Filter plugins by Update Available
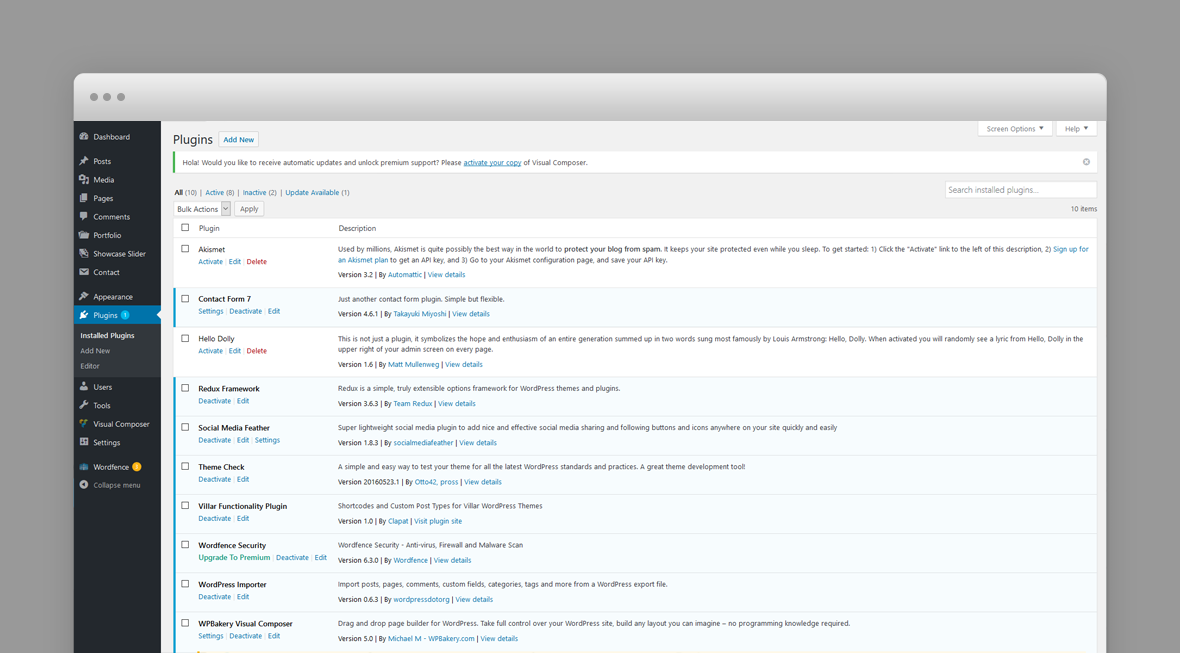This screenshot has width=1180, height=653. tap(312, 193)
